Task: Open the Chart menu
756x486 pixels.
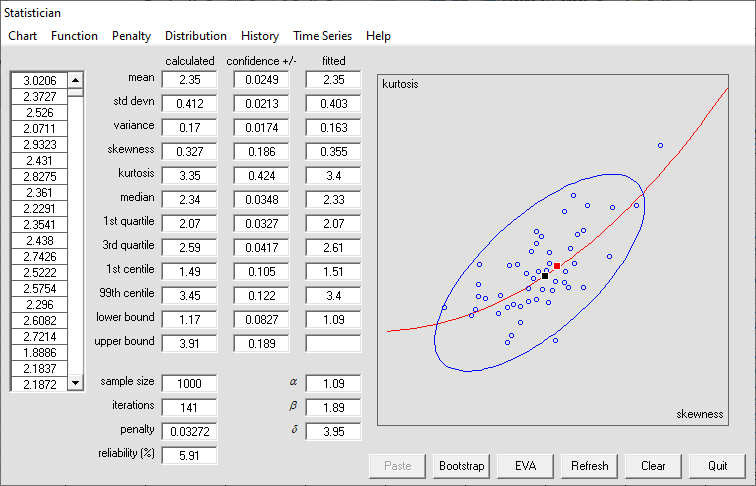Action: coord(22,36)
